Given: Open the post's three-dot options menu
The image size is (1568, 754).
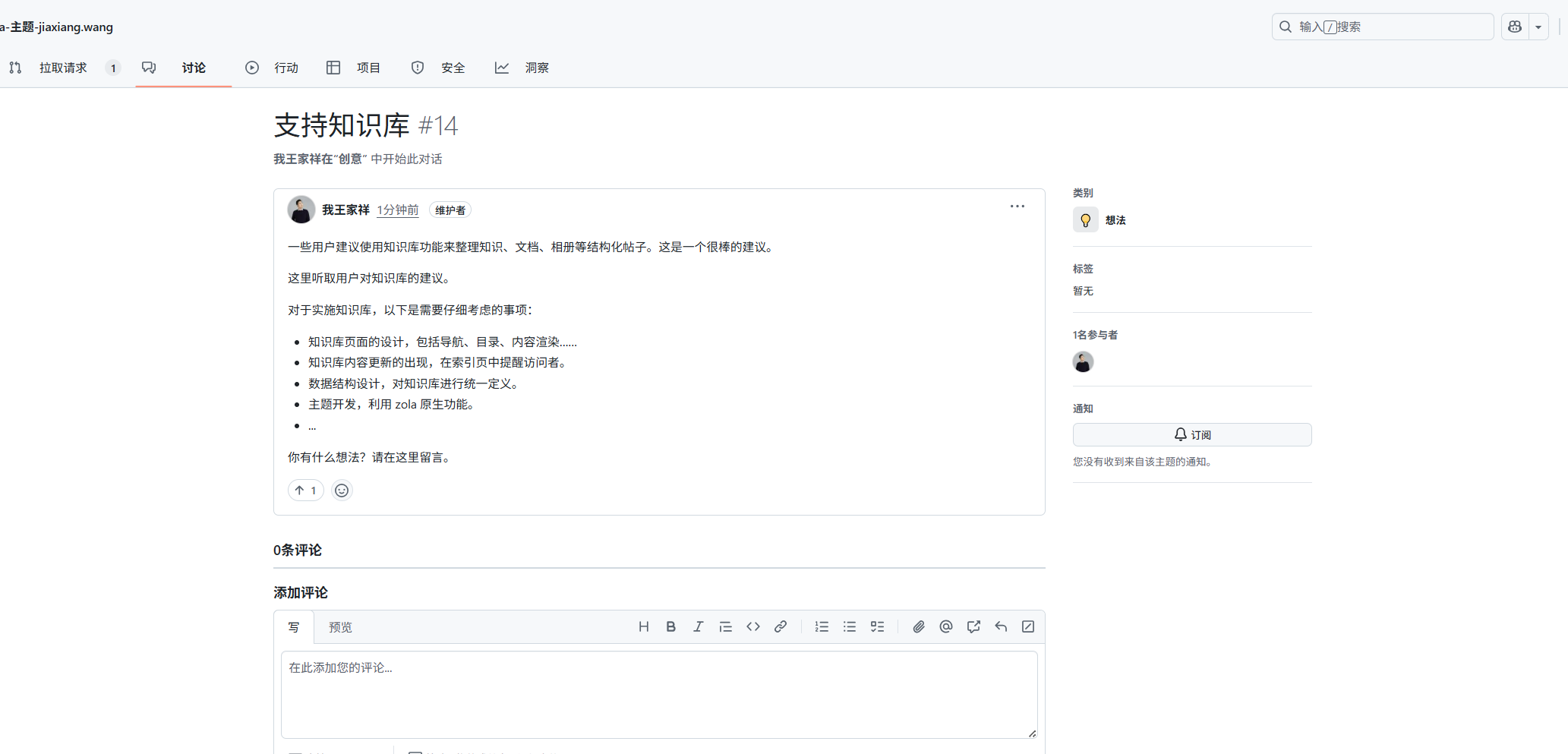Looking at the screenshot, I should click(x=1017, y=207).
